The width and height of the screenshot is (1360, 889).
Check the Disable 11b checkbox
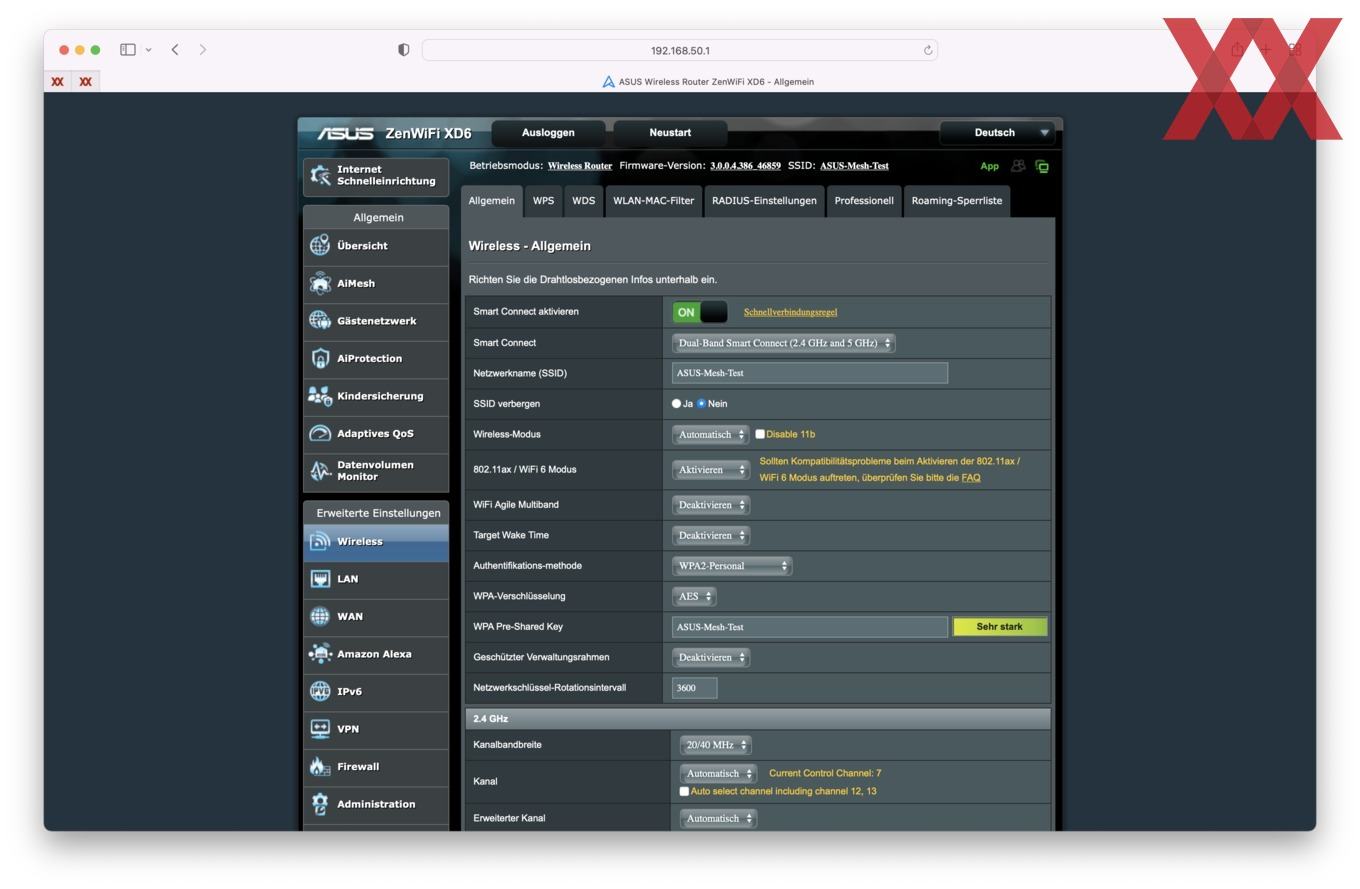760,434
